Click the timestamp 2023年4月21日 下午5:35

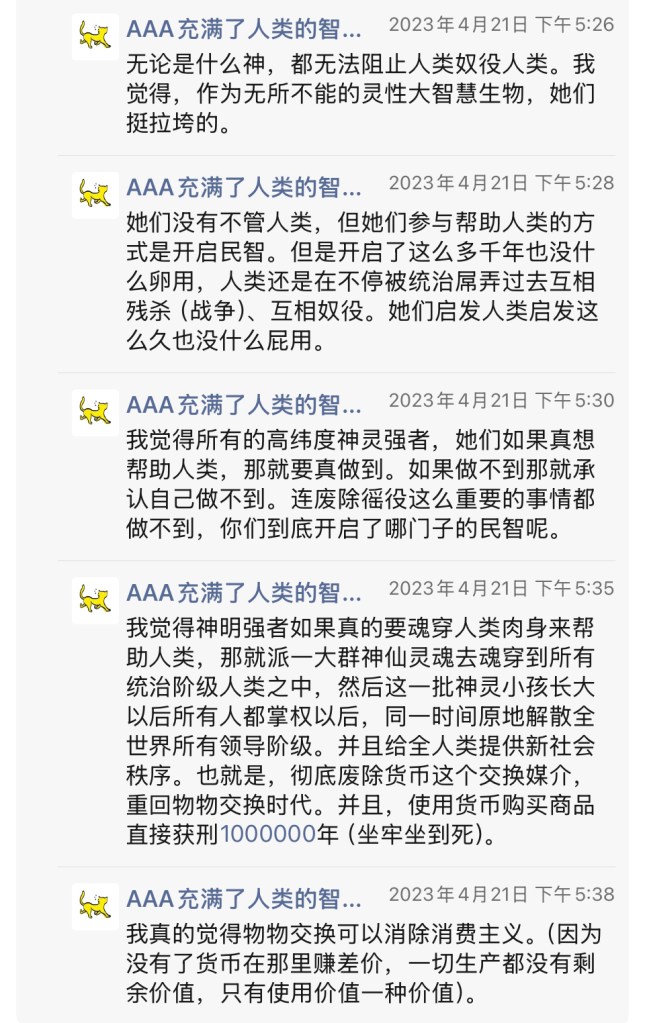point(501,588)
